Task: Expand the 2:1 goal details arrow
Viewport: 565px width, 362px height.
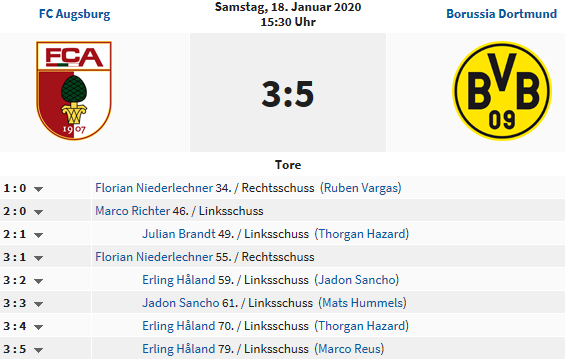Action: [x=39, y=235]
